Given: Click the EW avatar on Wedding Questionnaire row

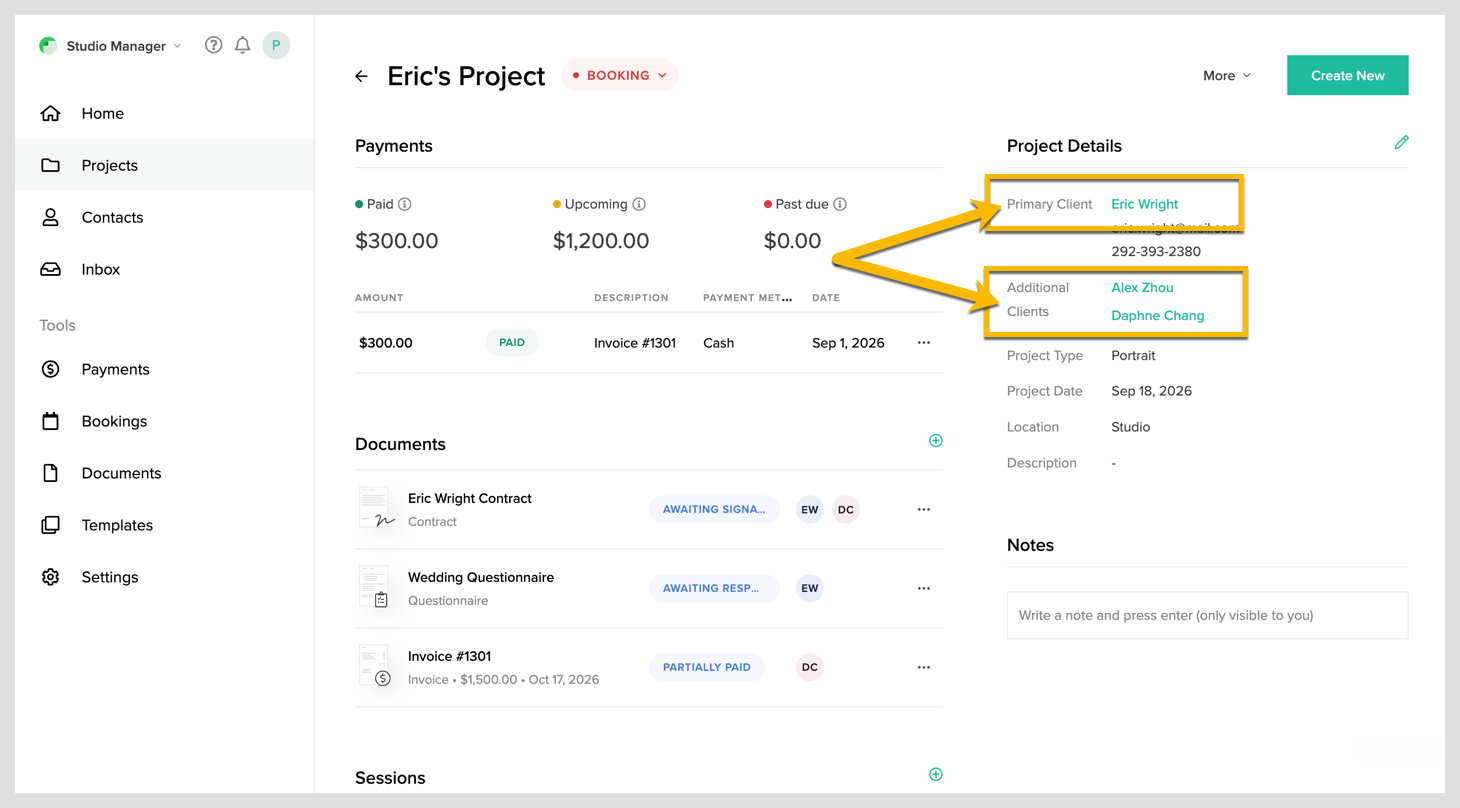Looking at the screenshot, I should [x=810, y=588].
